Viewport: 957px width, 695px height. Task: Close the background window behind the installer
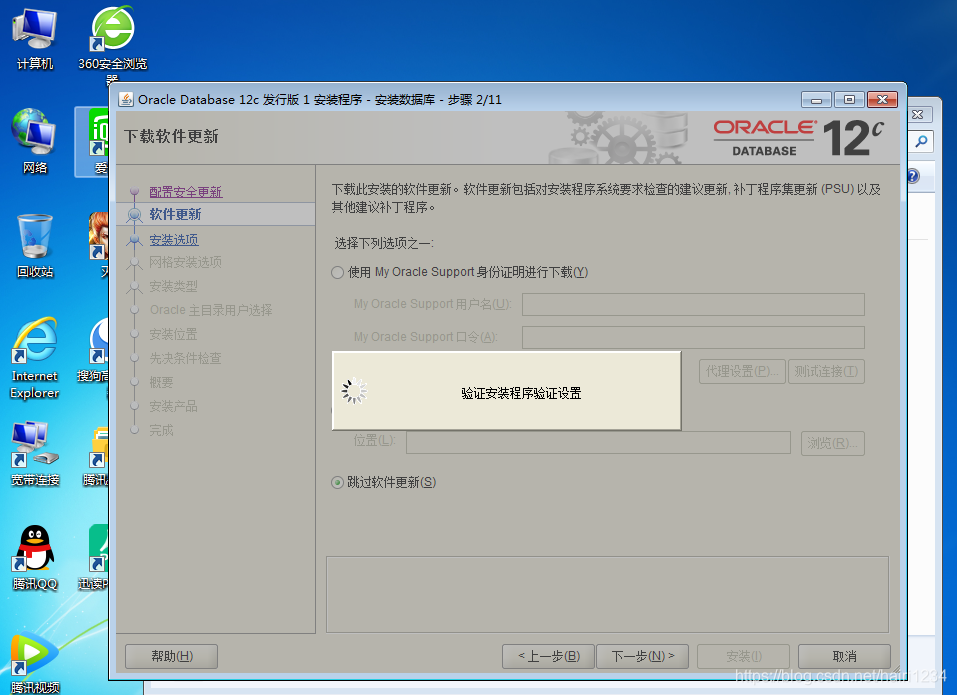pyautogui.click(x=917, y=115)
